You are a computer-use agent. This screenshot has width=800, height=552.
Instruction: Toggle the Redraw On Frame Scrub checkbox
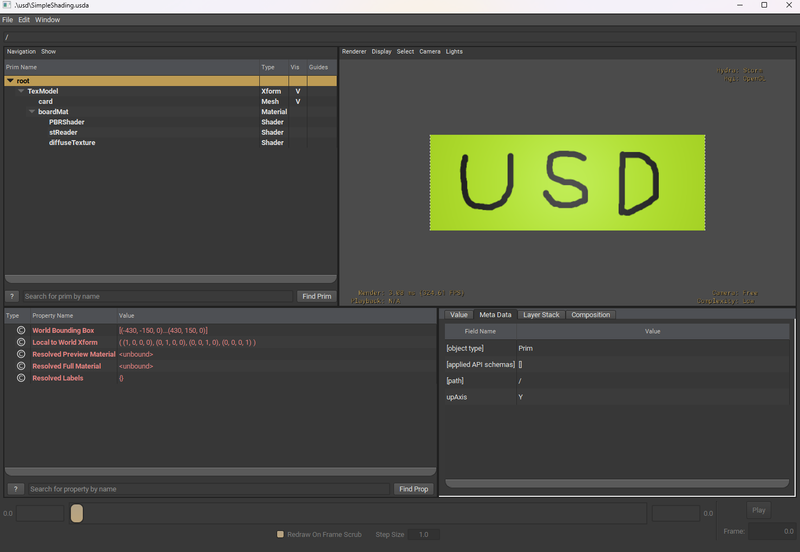pyautogui.click(x=280, y=534)
